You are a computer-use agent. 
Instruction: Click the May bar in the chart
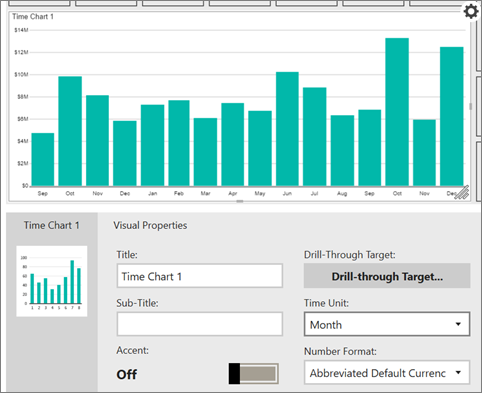(260, 148)
